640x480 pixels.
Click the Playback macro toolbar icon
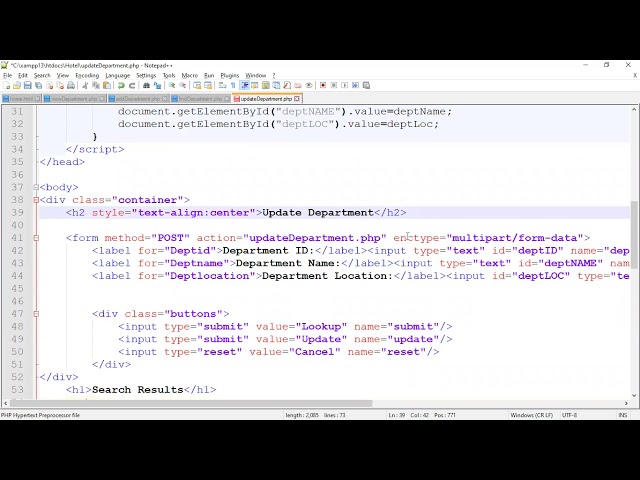[344, 86]
